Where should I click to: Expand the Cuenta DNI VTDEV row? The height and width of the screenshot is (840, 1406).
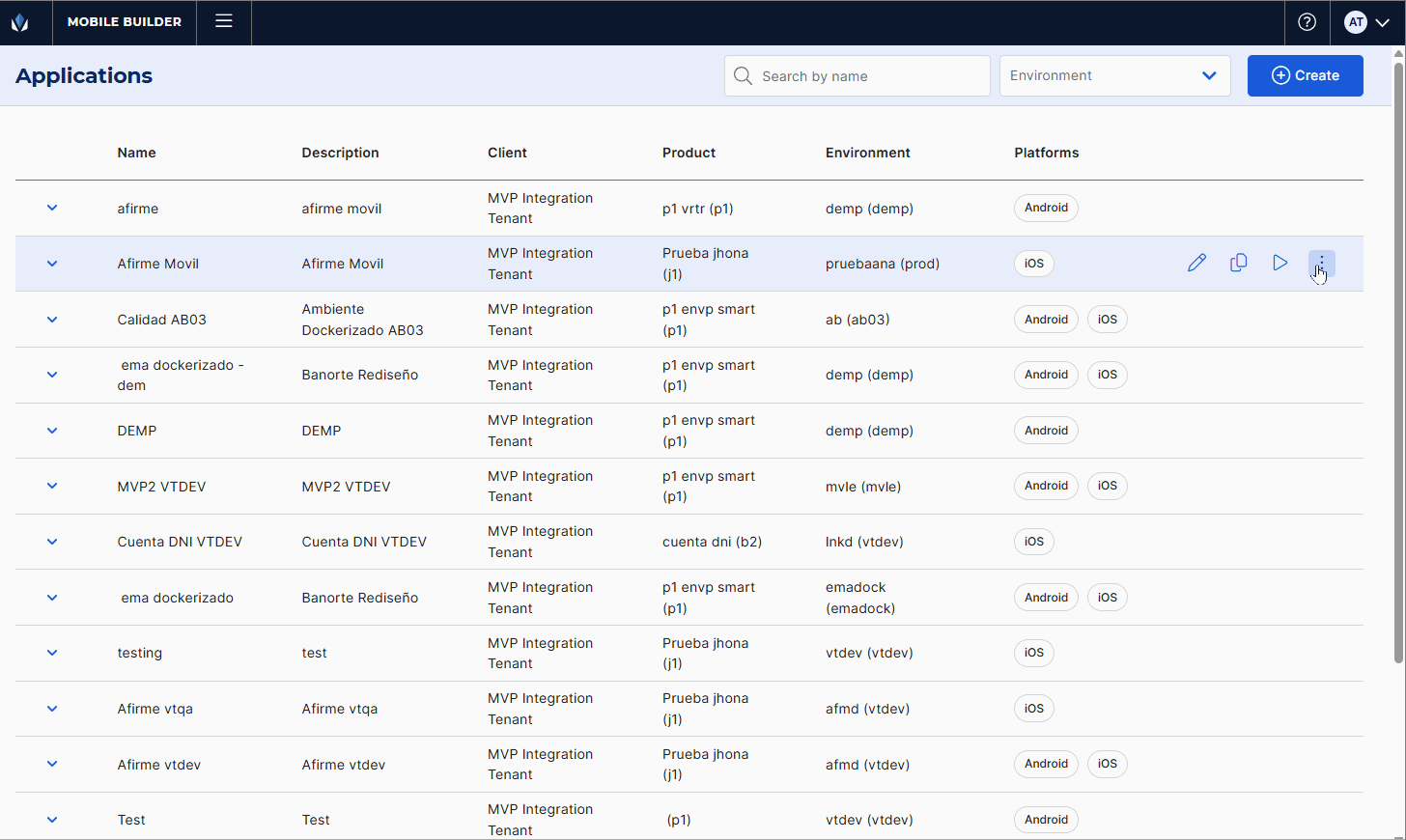tap(52, 542)
